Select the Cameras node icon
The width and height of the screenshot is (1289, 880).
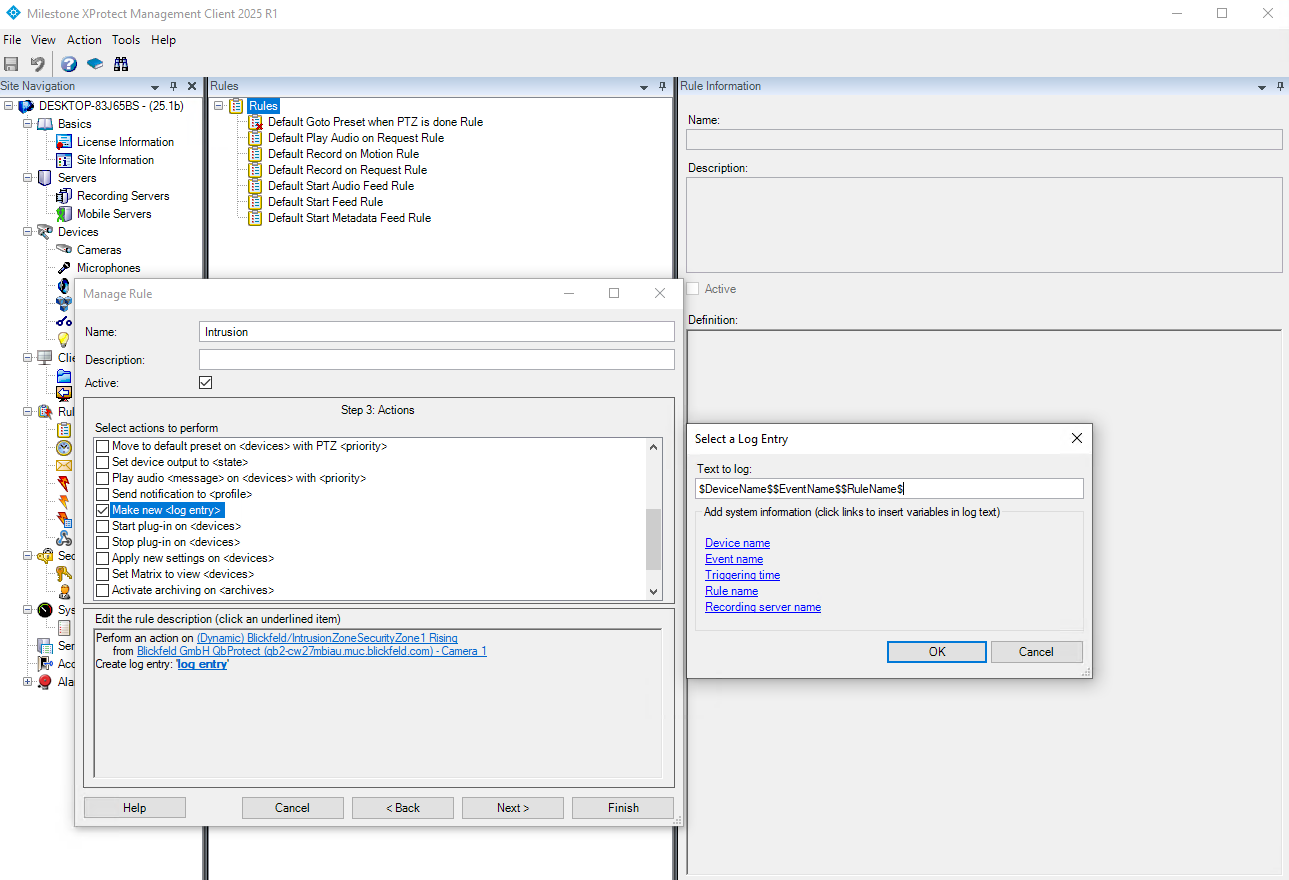click(x=64, y=250)
